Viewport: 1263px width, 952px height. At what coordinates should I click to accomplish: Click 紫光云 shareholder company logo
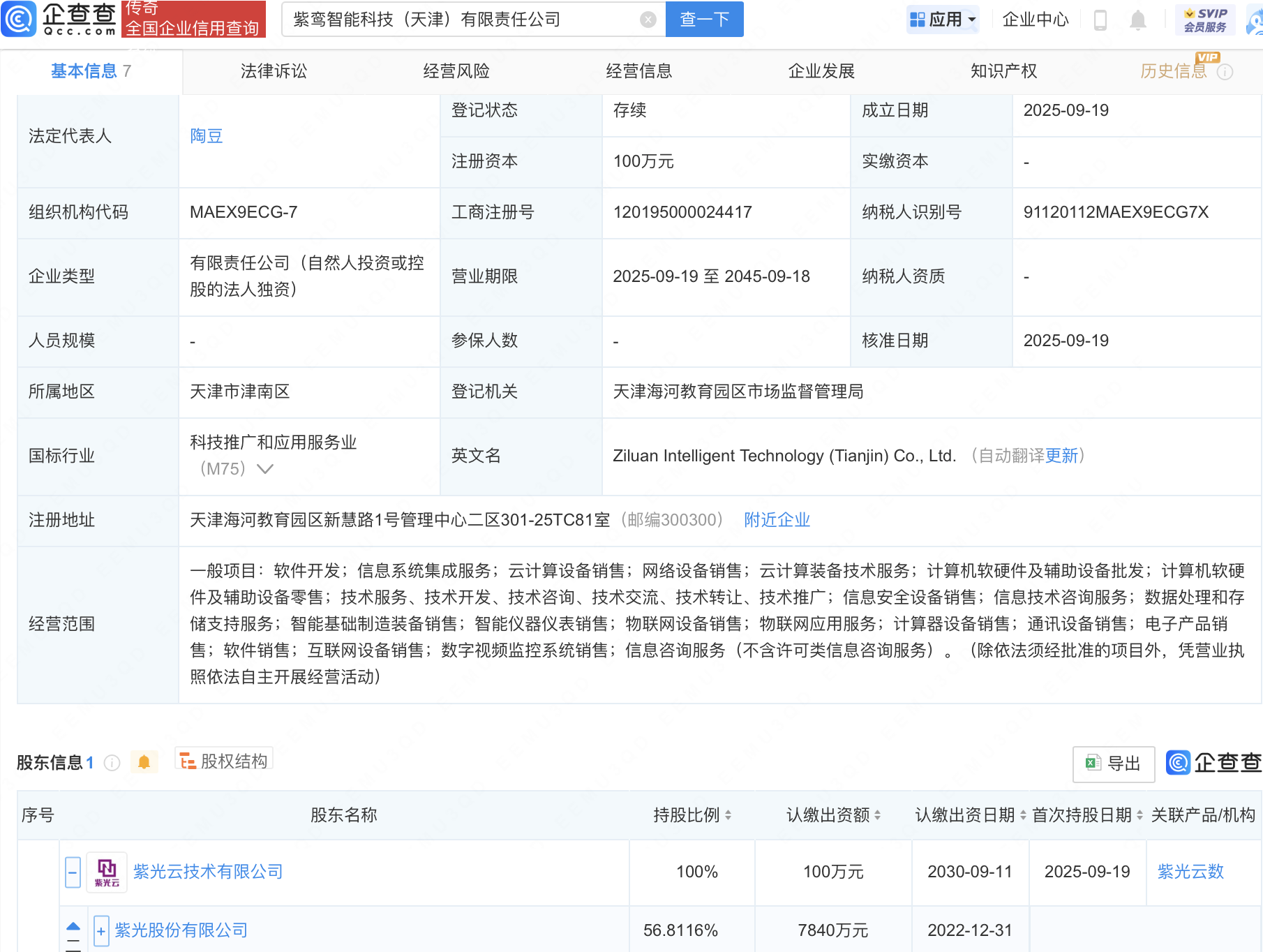click(x=106, y=871)
